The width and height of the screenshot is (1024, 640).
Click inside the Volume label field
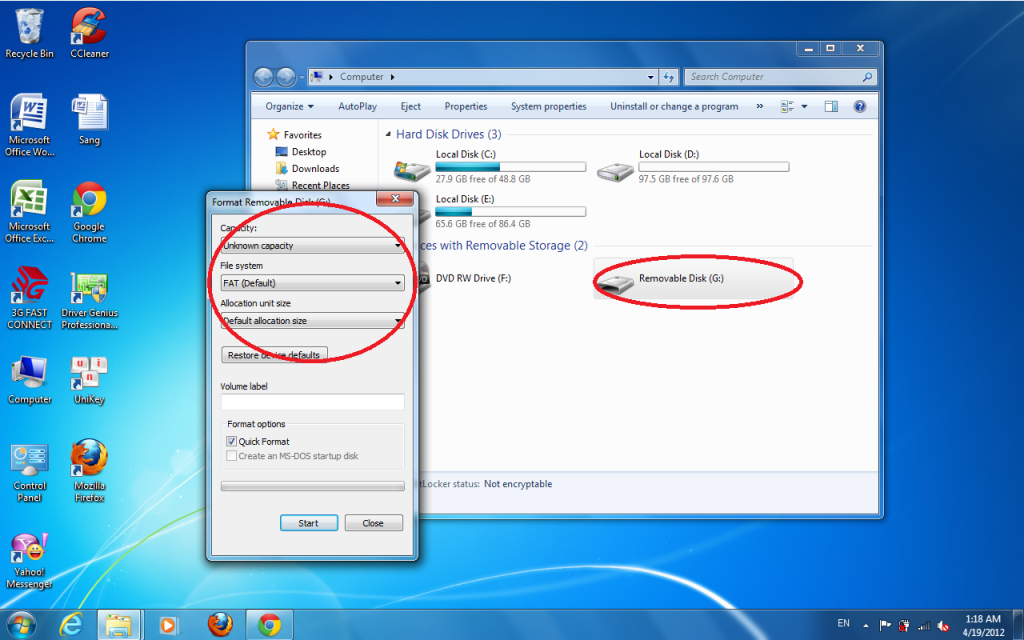(312, 402)
